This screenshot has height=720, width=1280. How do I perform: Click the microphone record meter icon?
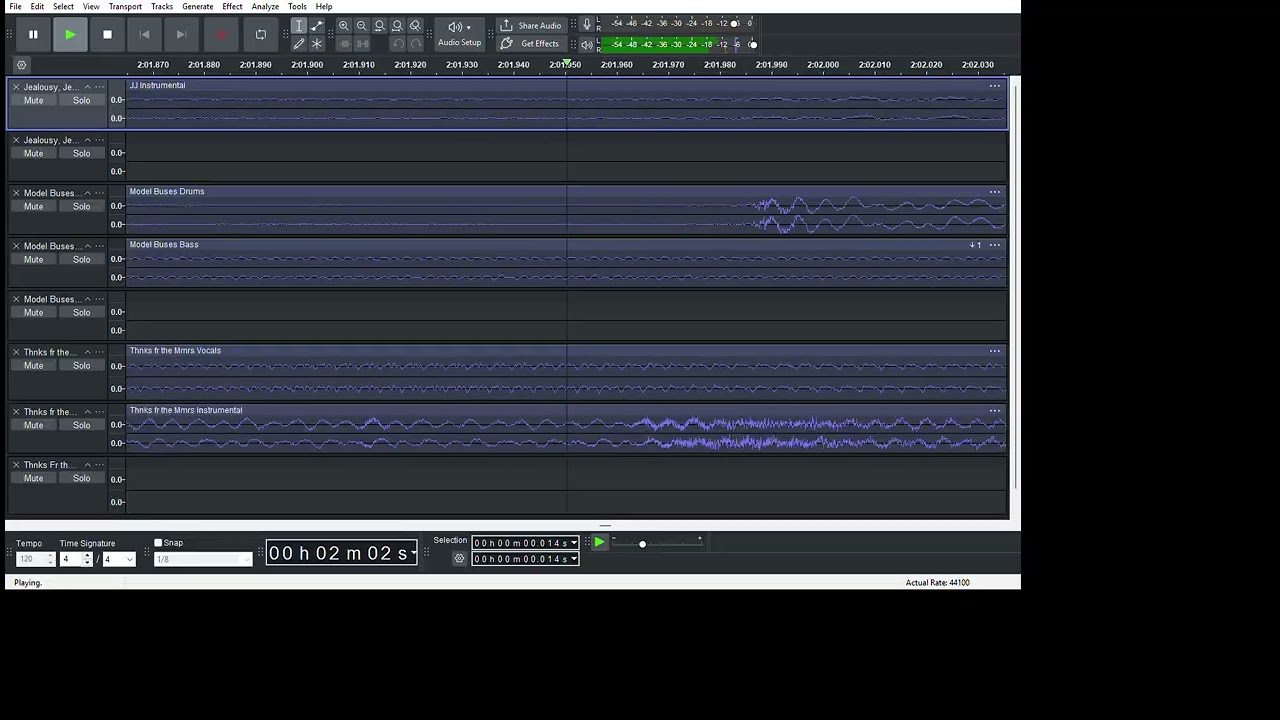tap(587, 24)
